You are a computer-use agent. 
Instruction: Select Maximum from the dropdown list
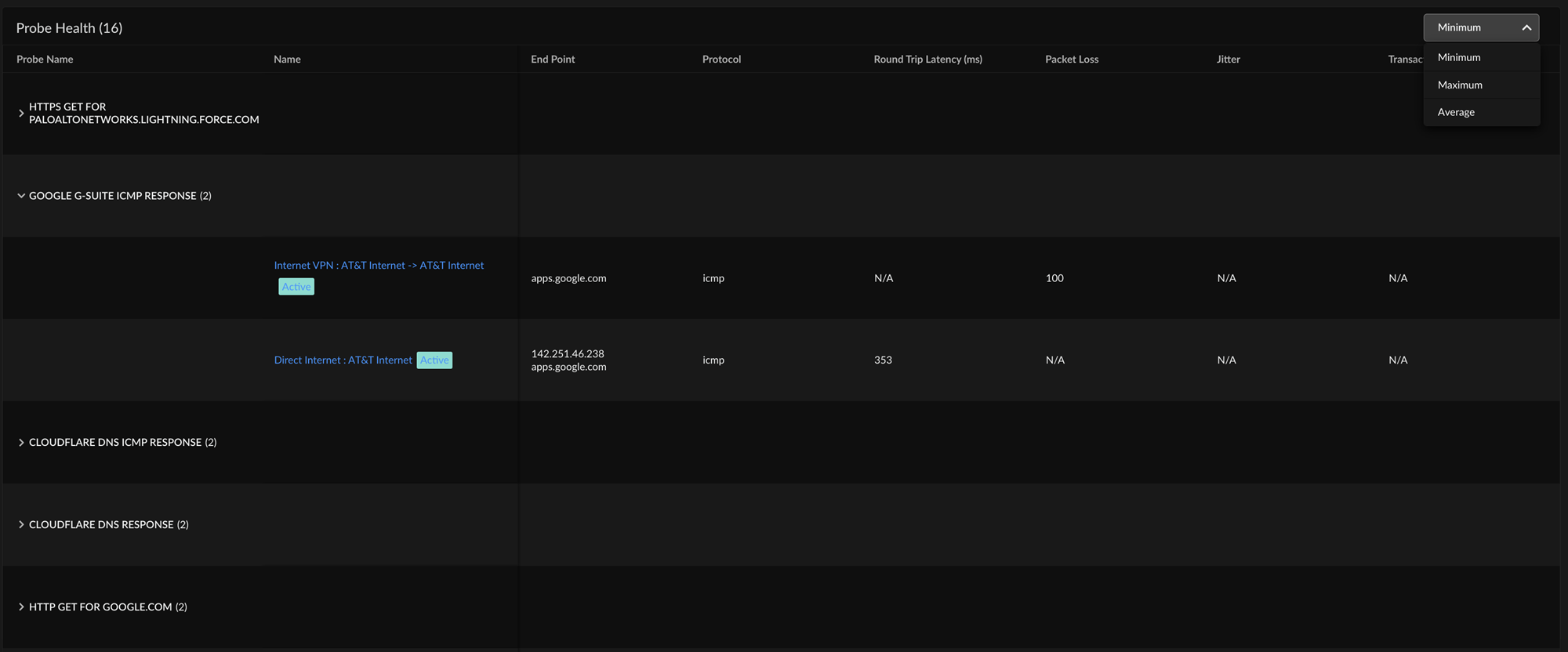click(1460, 85)
